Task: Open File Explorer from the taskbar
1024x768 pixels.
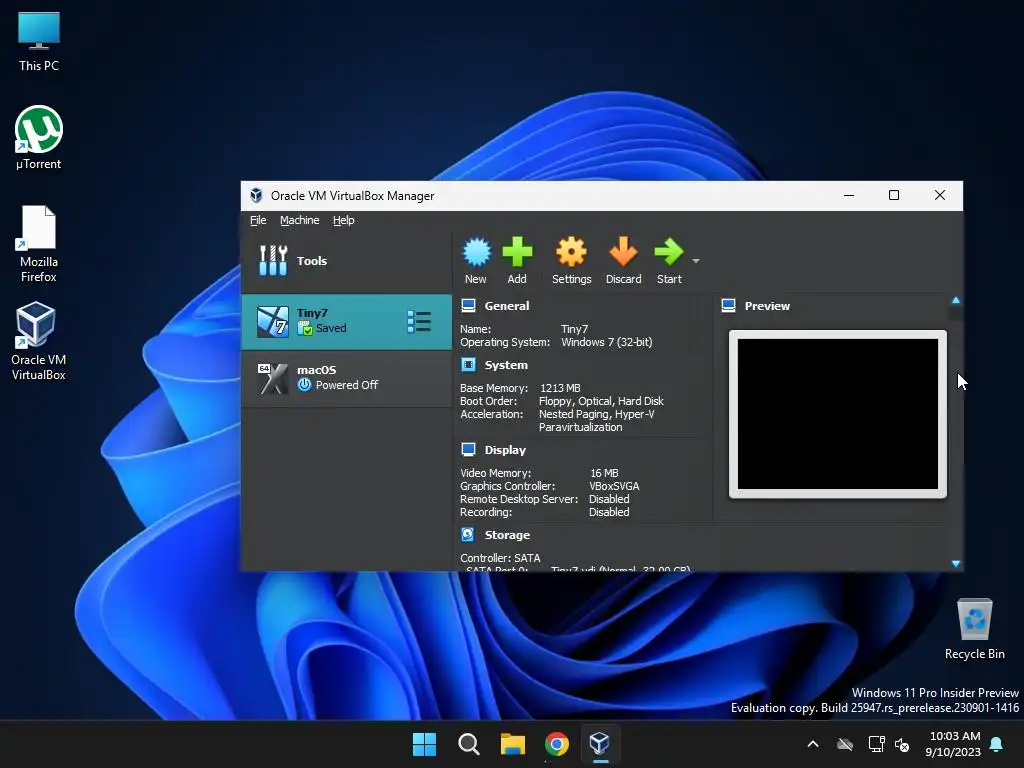Action: [x=513, y=744]
